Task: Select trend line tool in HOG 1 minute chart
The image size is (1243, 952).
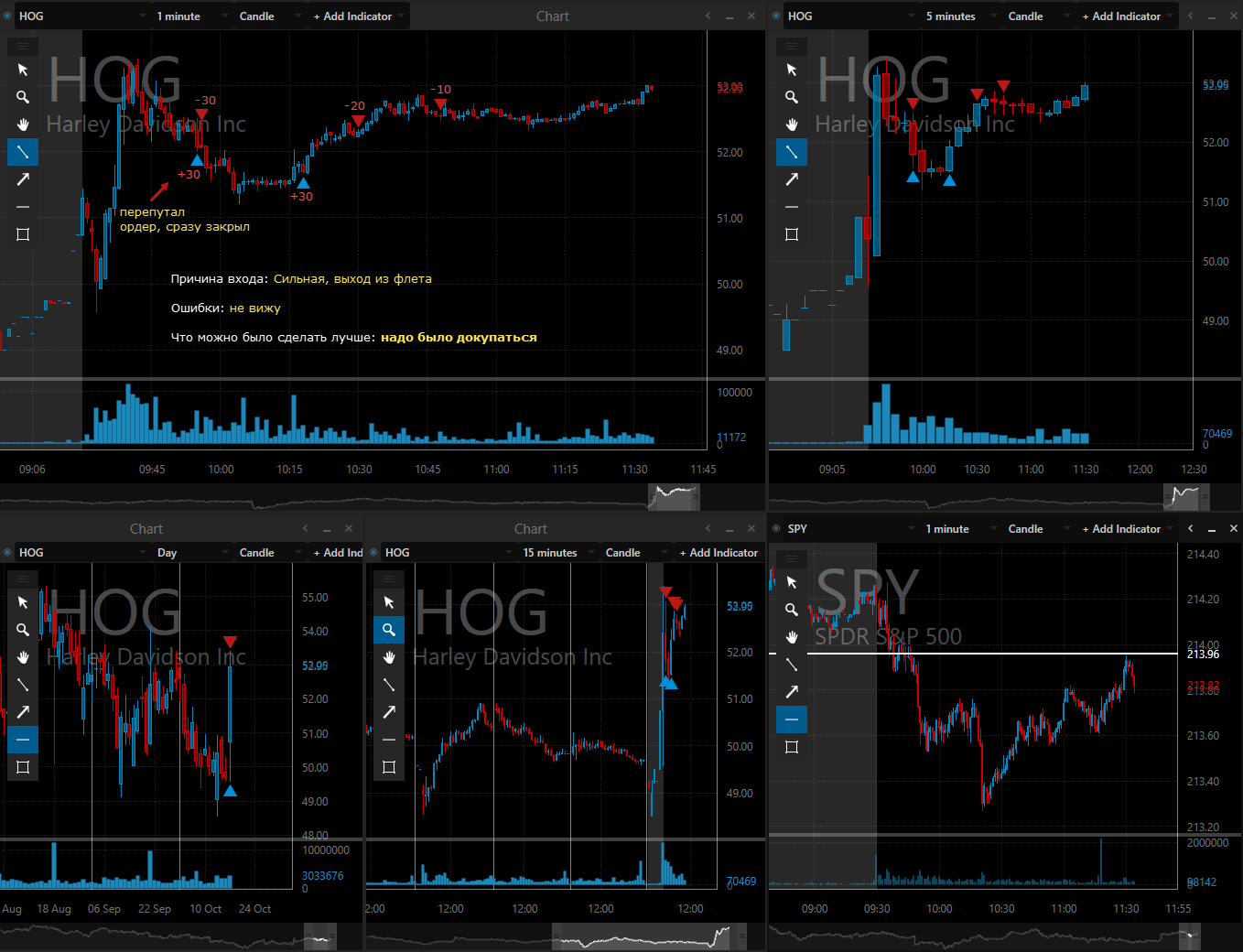Action: [23, 152]
